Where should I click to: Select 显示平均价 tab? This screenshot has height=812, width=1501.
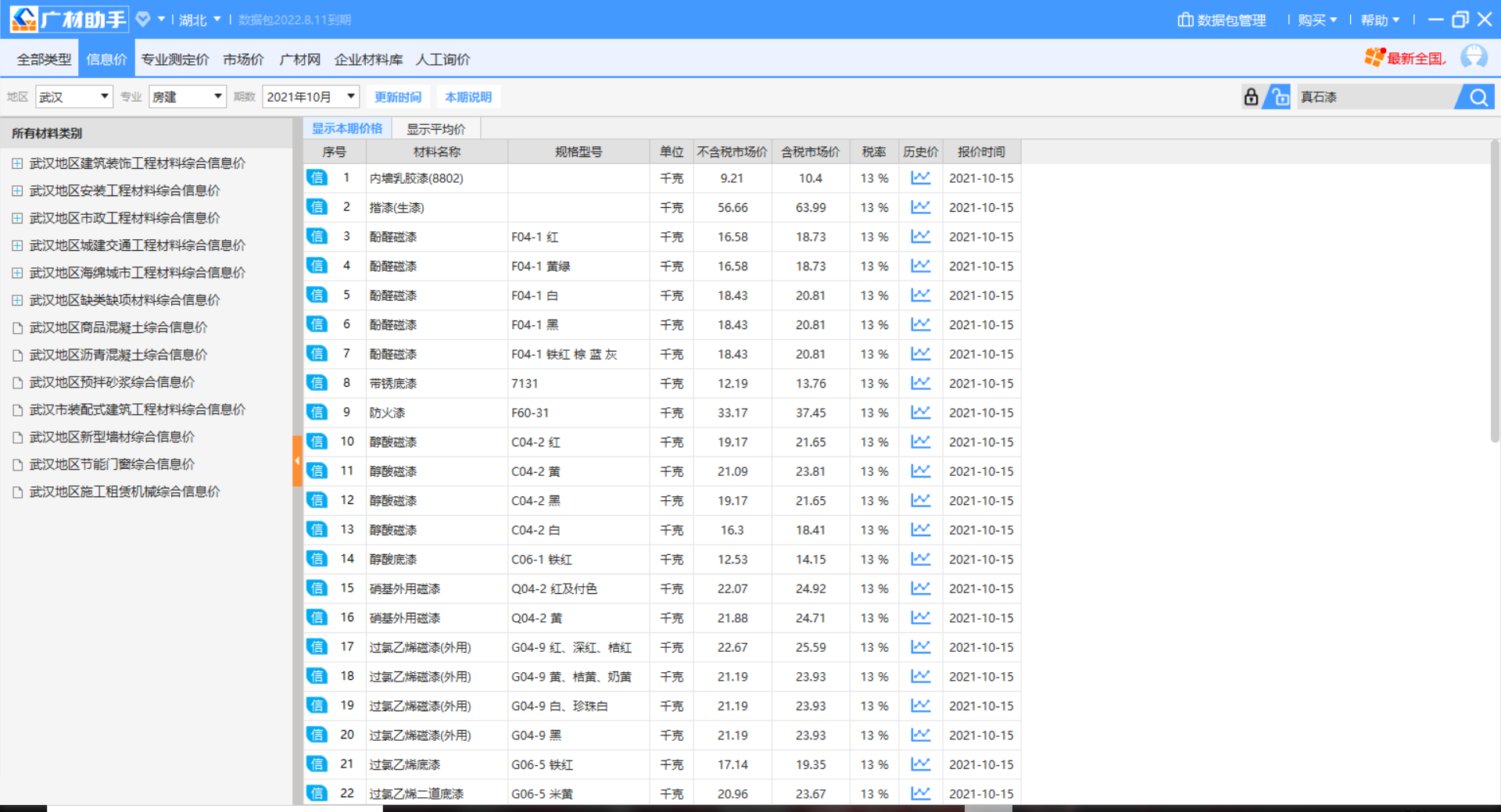(x=435, y=129)
